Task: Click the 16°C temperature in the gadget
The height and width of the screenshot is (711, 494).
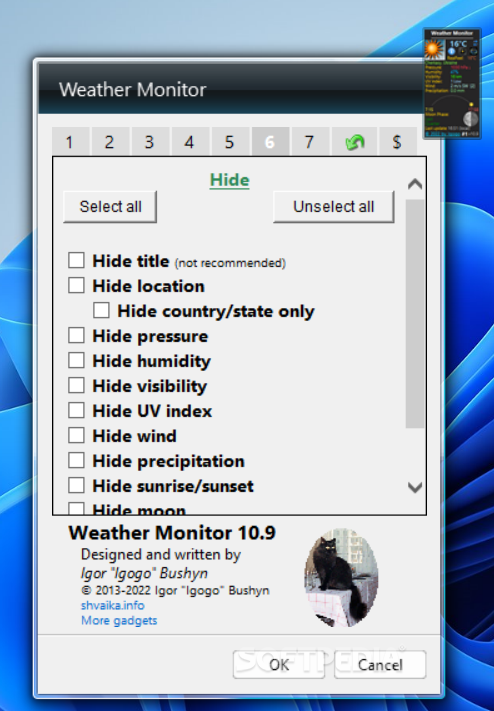Action: pos(458,44)
